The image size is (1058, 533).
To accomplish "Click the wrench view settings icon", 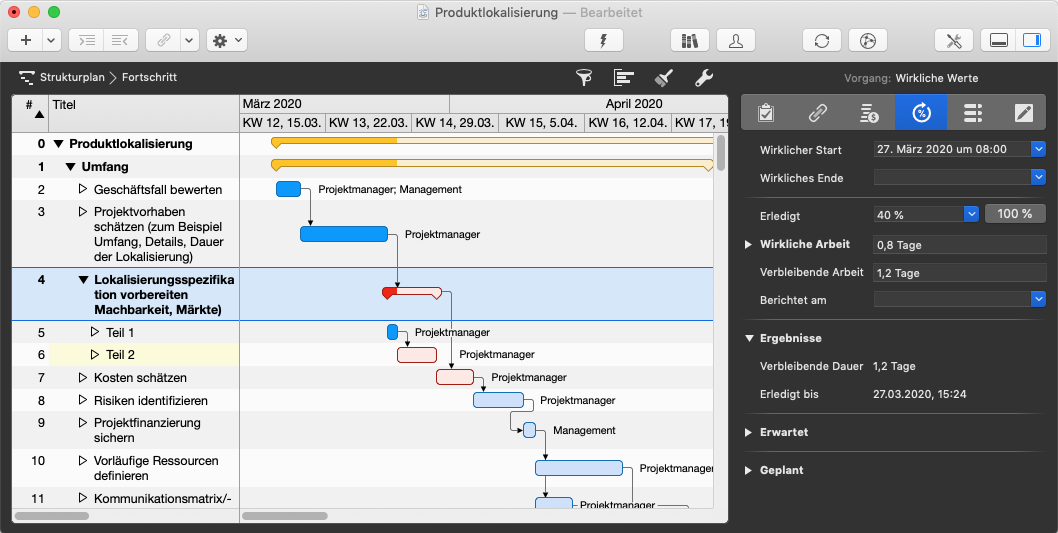I will pyautogui.click(x=703, y=78).
